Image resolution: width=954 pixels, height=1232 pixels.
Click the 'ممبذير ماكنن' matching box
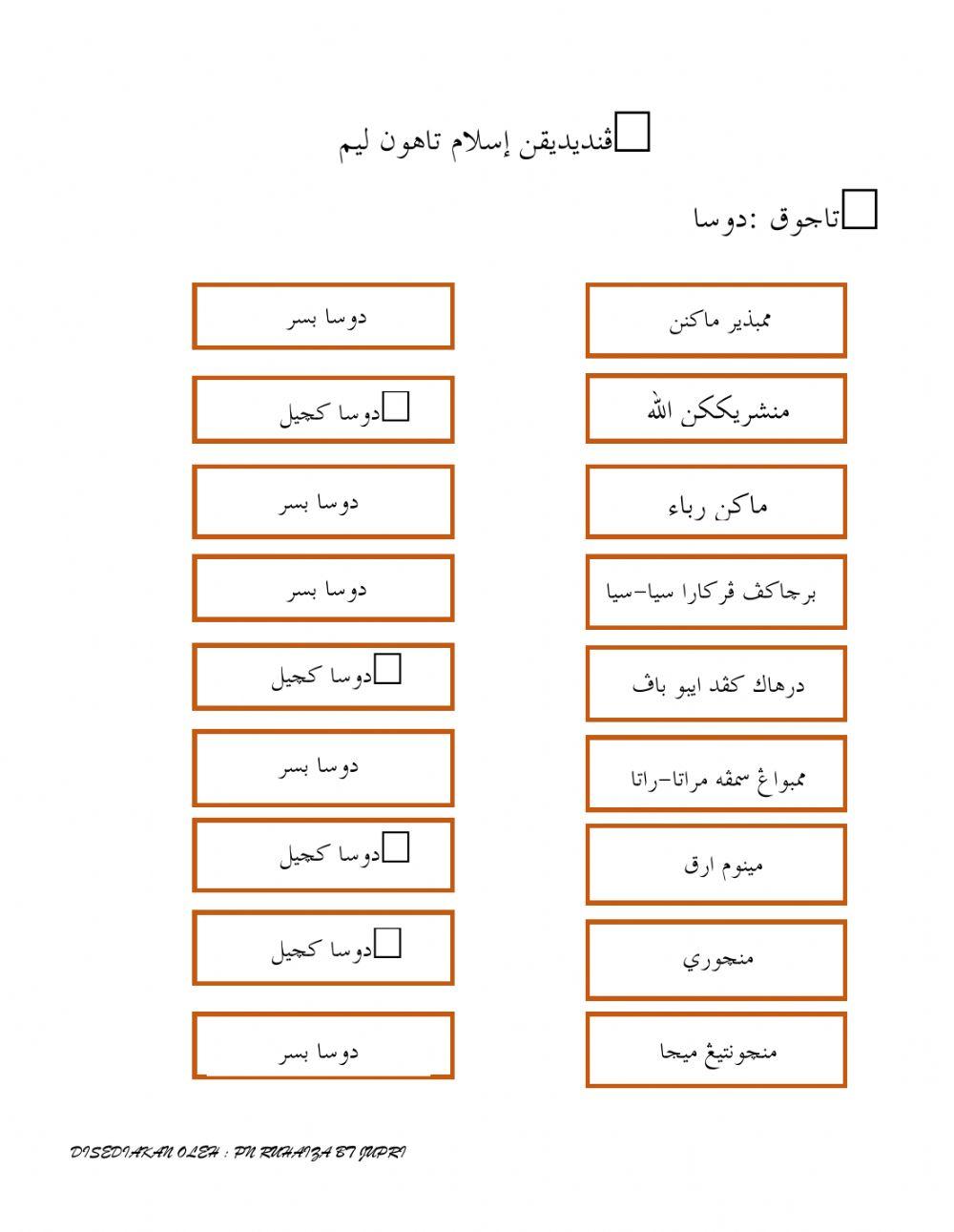pyautogui.click(x=715, y=320)
